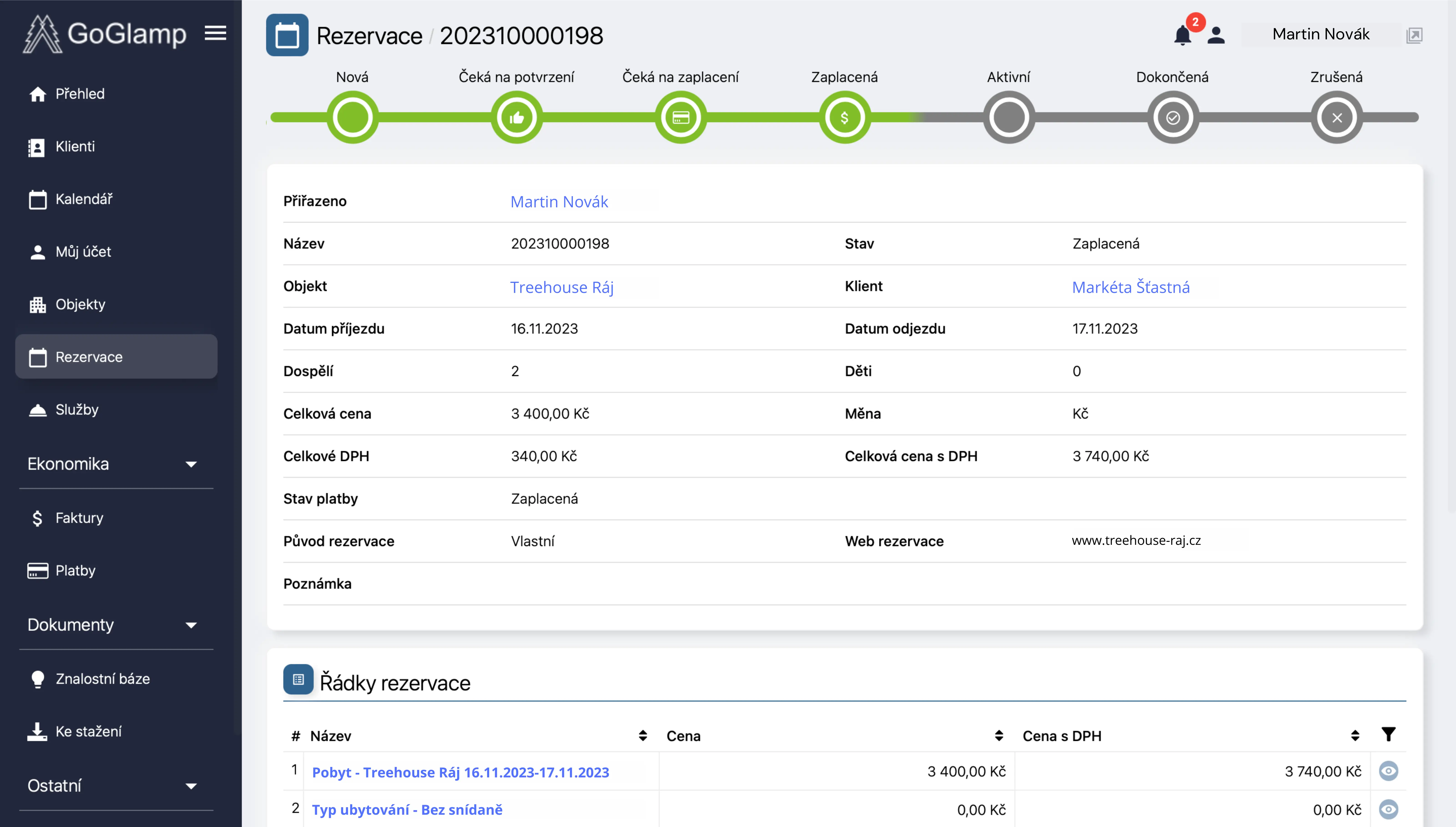This screenshot has height=827, width=1456.
Task: Open Služby in sidebar
Action: 116,410
